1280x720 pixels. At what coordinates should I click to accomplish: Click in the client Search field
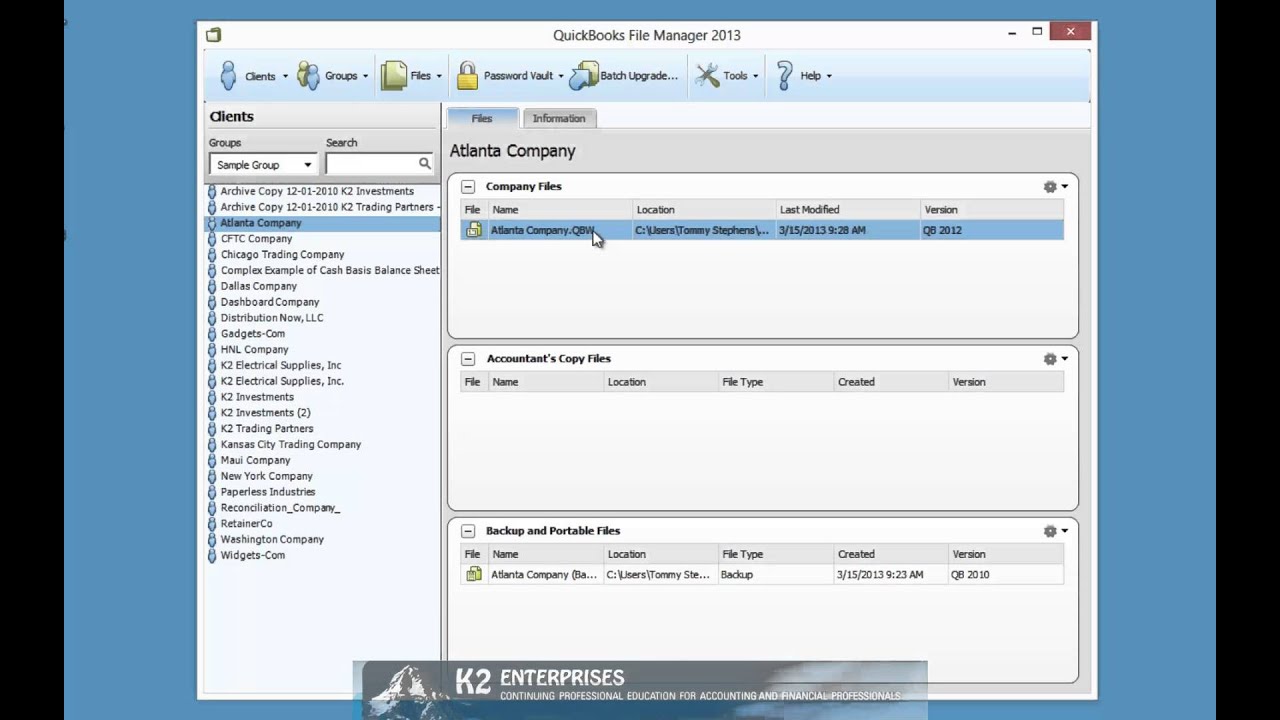(370, 164)
